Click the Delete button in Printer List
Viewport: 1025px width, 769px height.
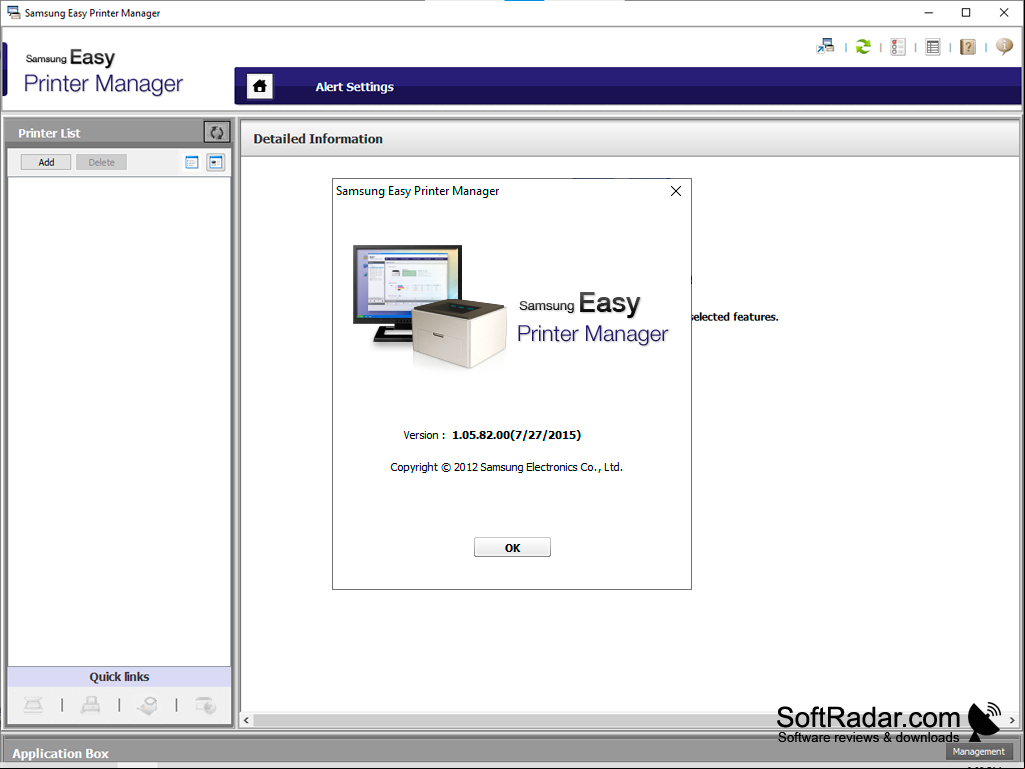101,162
